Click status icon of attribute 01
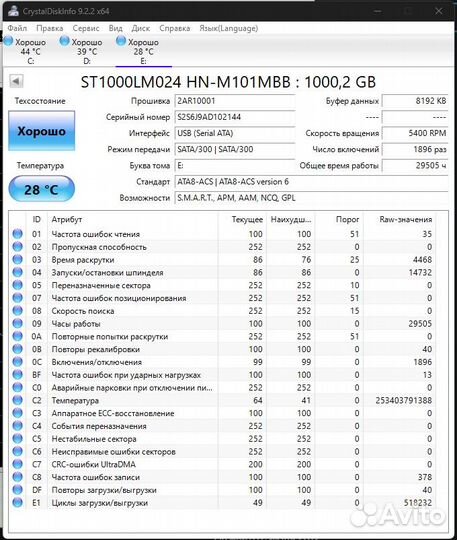The width and height of the screenshot is (457, 540). point(17,234)
